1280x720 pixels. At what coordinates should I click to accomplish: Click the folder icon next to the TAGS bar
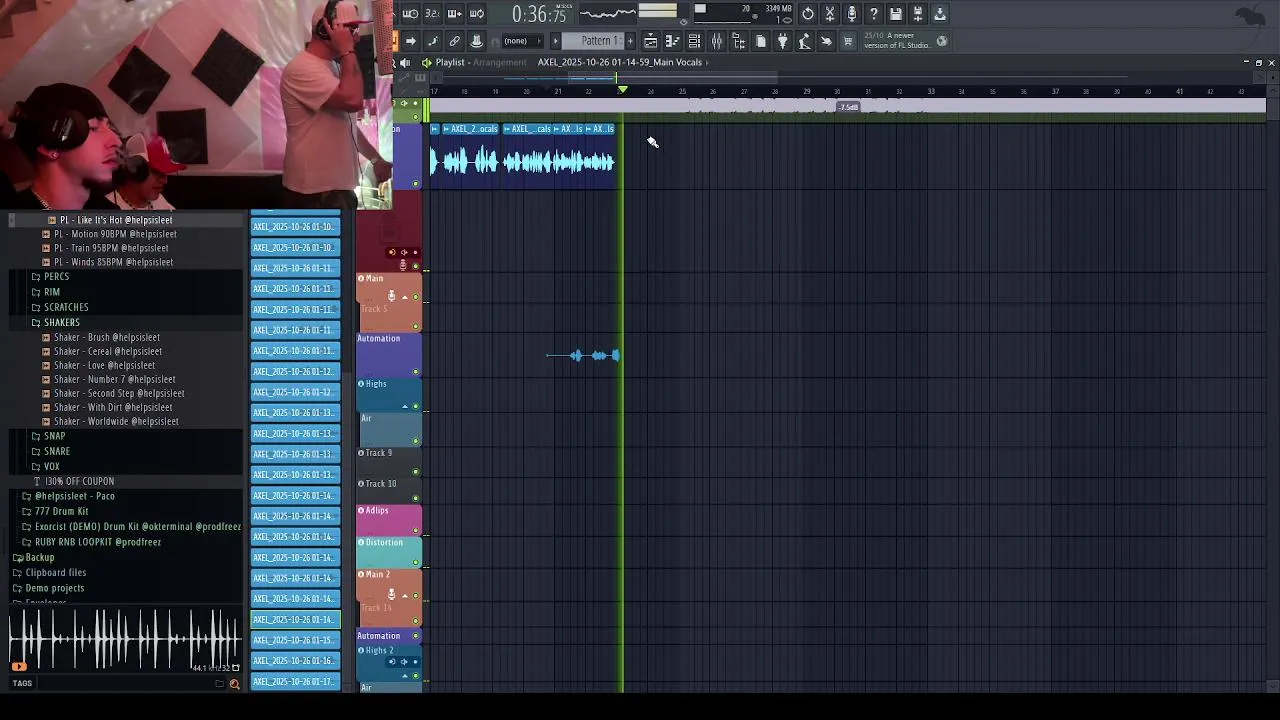point(219,684)
